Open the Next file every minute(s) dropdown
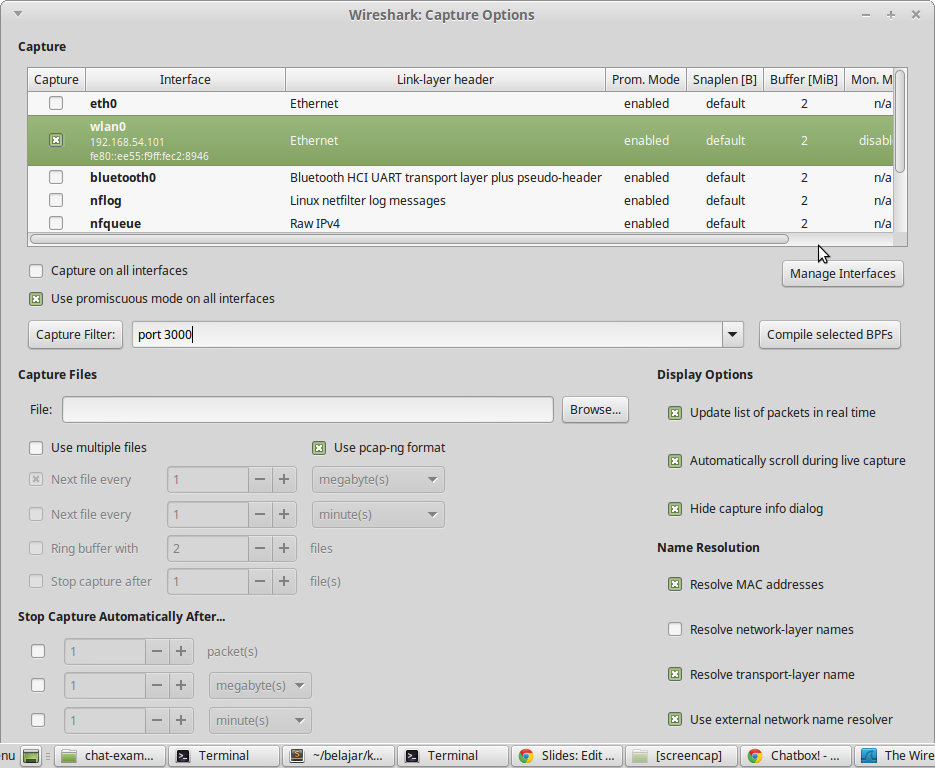935x768 pixels. tap(378, 515)
